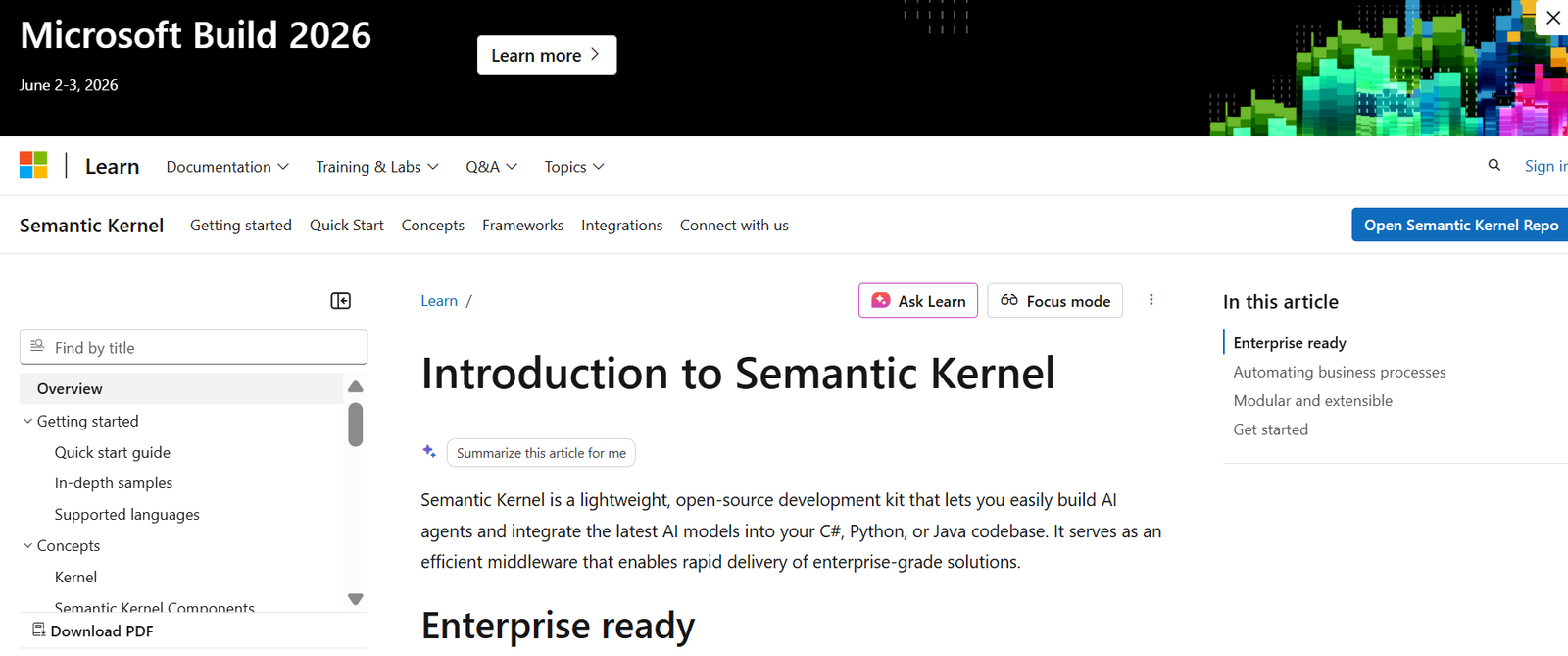The width and height of the screenshot is (1568, 656).
Task: Click the table of contents scrollbar thumb
Action: (356, 425)
